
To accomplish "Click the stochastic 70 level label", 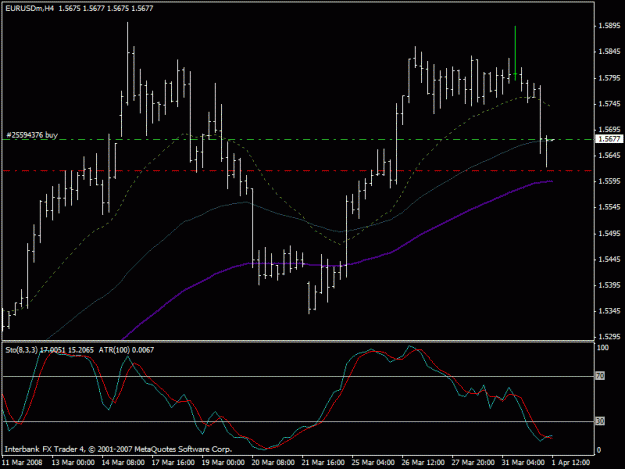I will pyautogui.click(x=600, y=376).
